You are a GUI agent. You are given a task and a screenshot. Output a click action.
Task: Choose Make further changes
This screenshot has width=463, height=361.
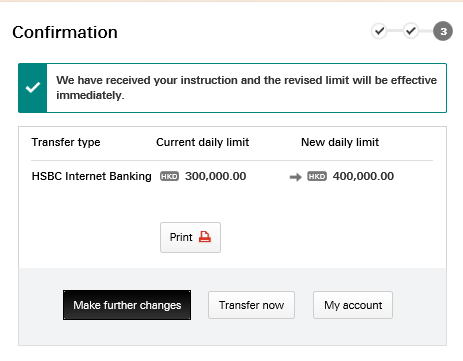coord(127,305)
